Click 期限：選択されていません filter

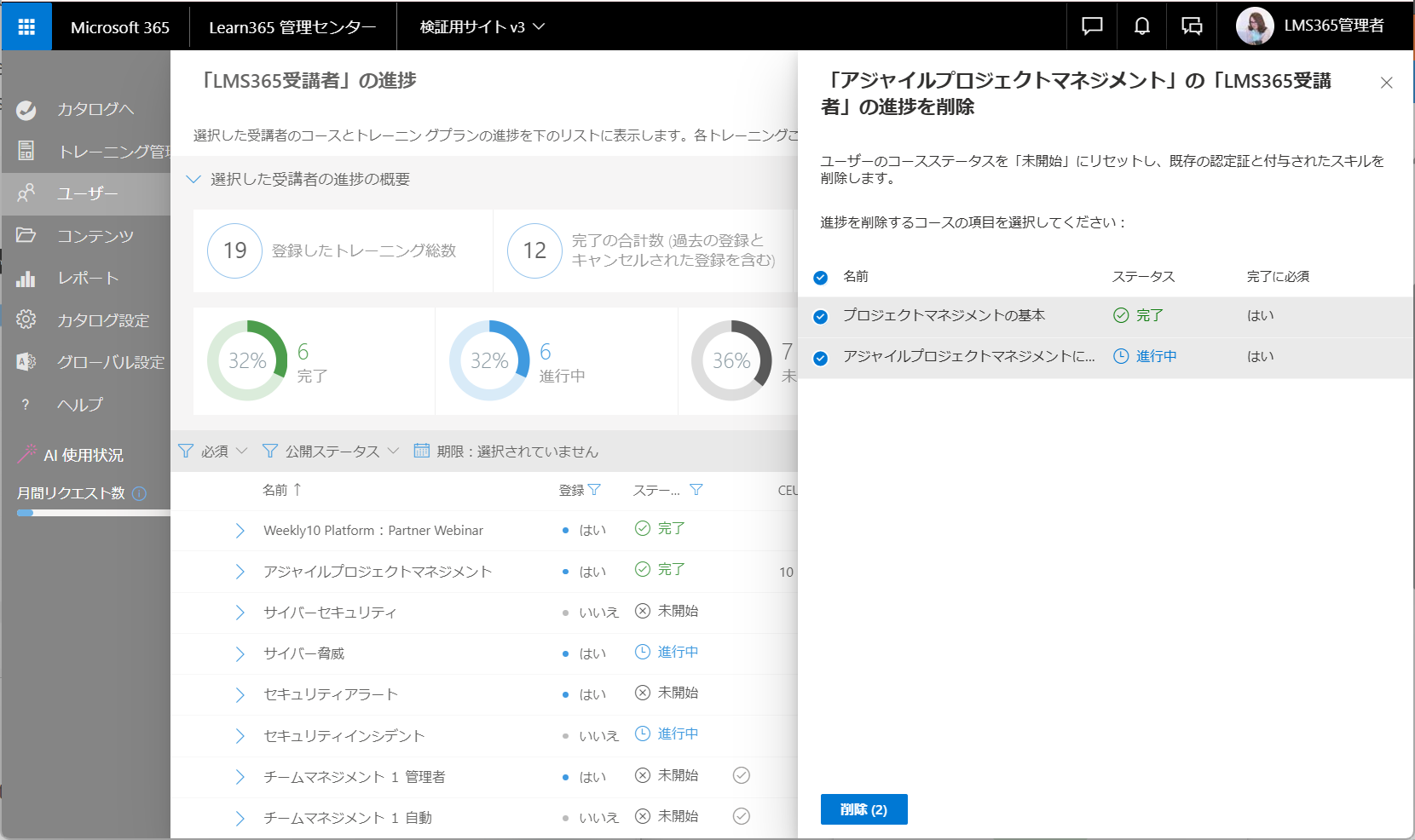click(x=506, y=451)
